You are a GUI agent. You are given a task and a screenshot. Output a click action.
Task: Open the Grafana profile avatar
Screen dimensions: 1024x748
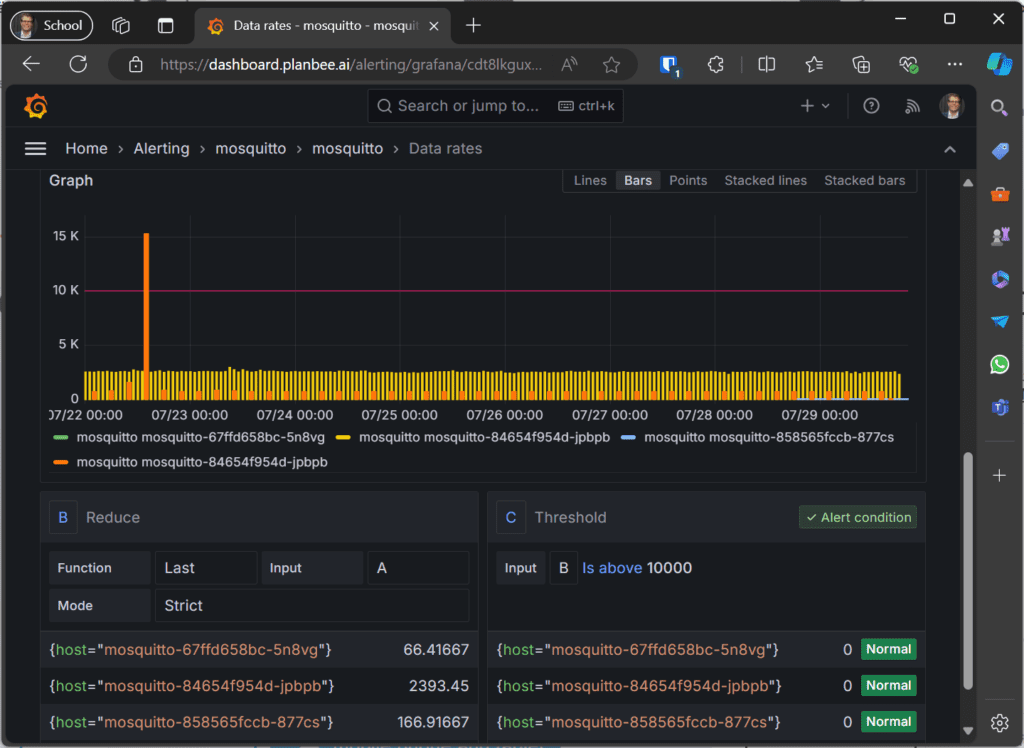pyautogui.click(x=951, y=106)
